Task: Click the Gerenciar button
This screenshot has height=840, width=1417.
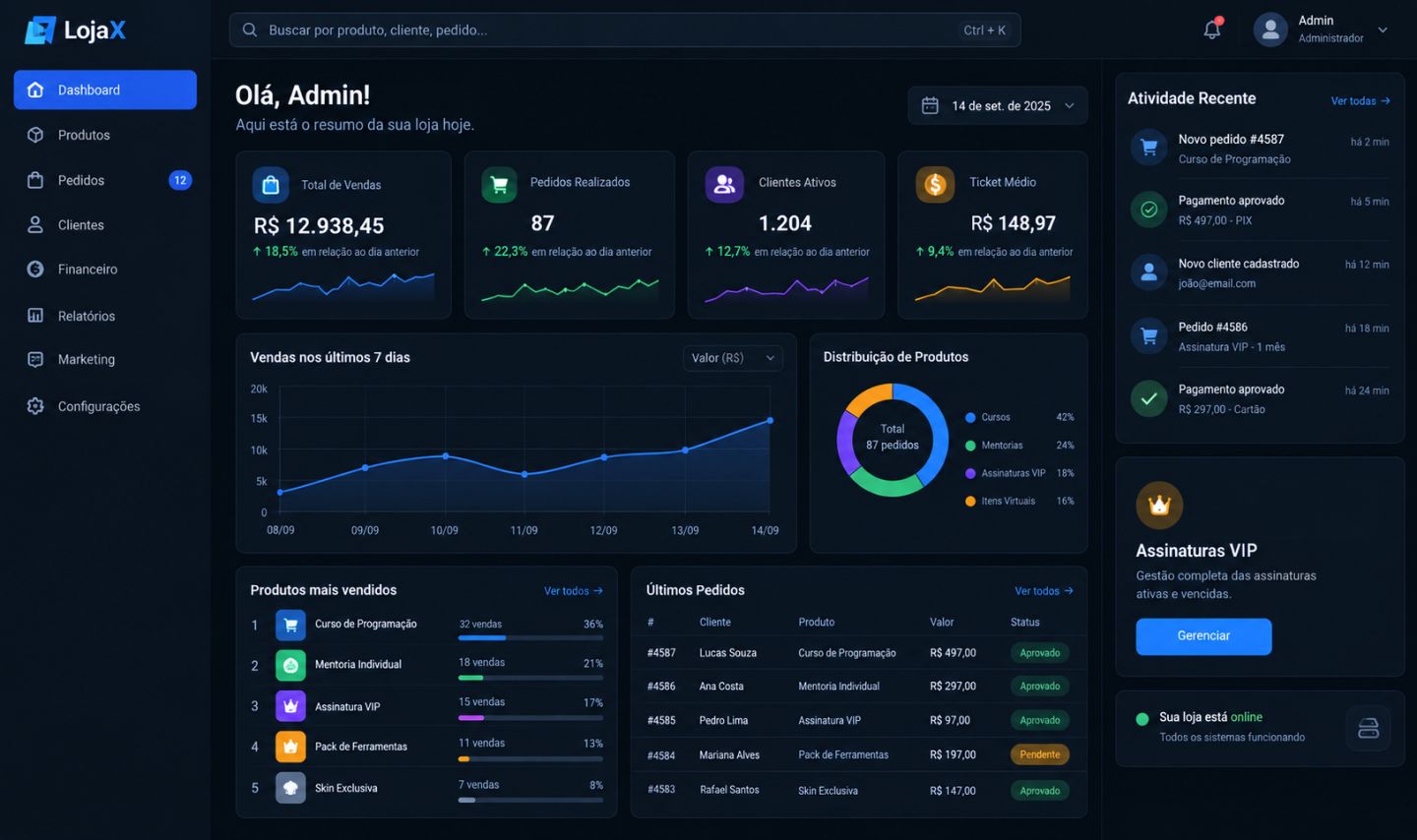Action: click(x=1203, y=636)
